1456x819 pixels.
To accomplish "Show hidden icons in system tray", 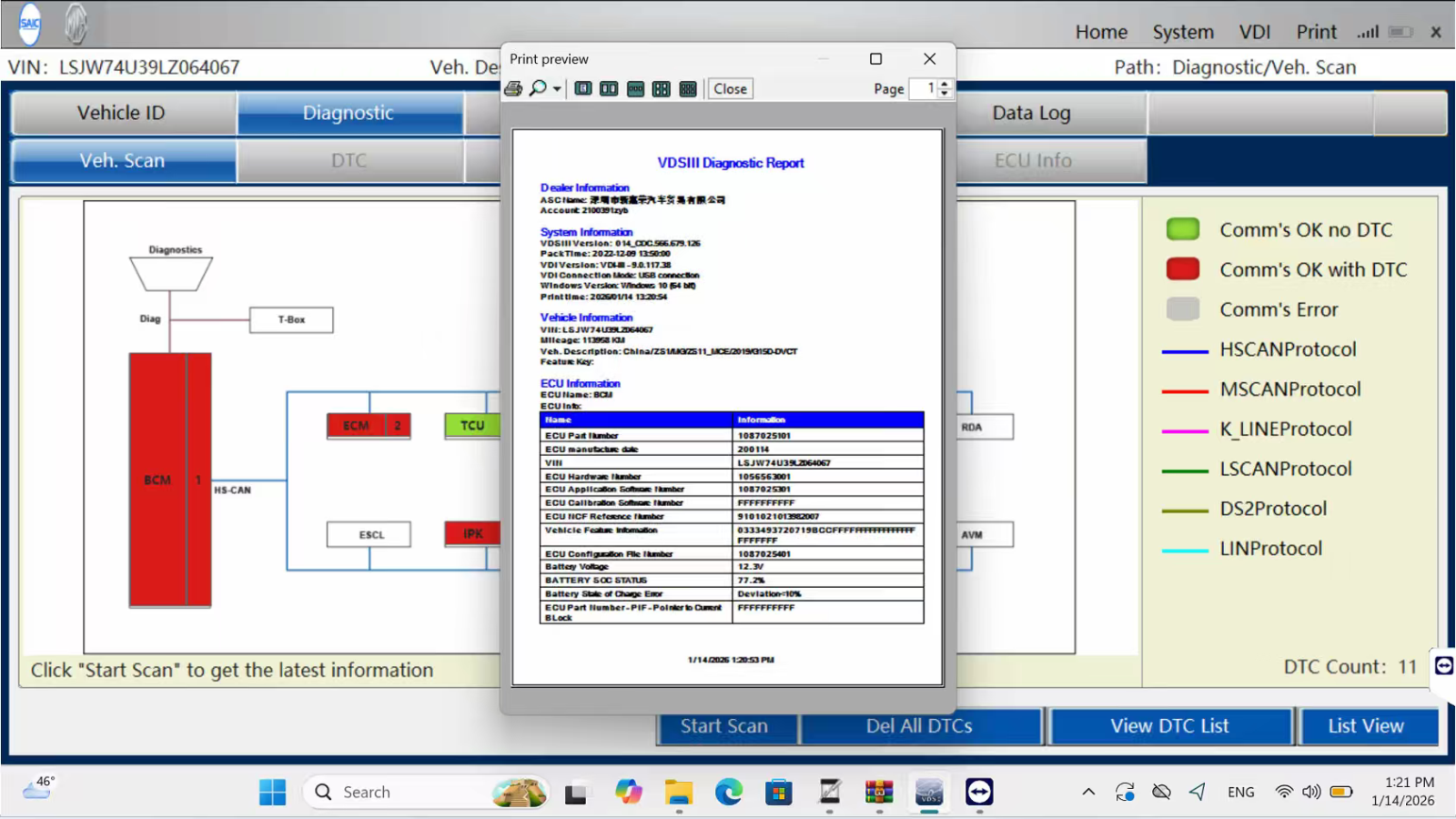I will [x=1088, y=792].
